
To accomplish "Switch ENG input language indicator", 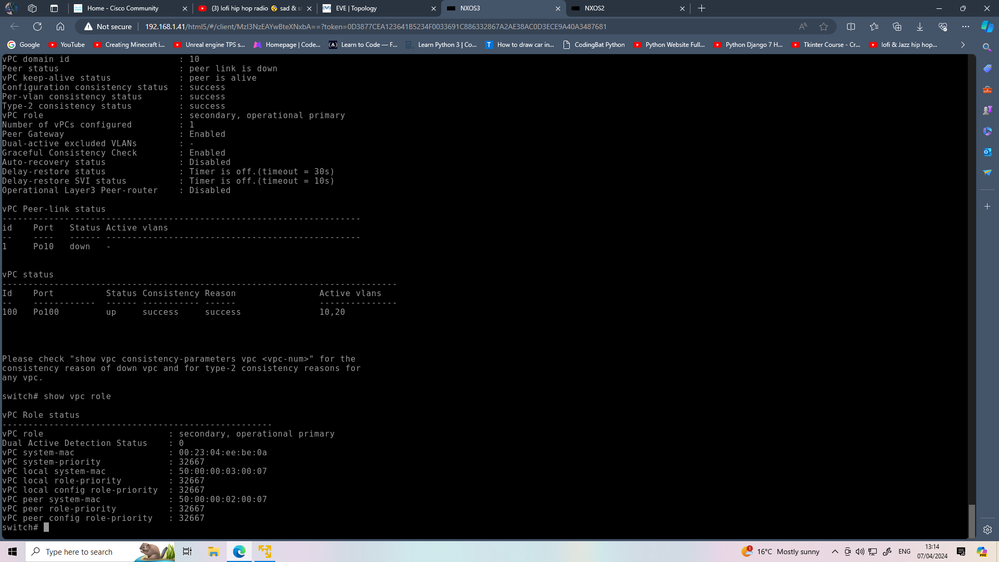I will (x=904, y=552).
